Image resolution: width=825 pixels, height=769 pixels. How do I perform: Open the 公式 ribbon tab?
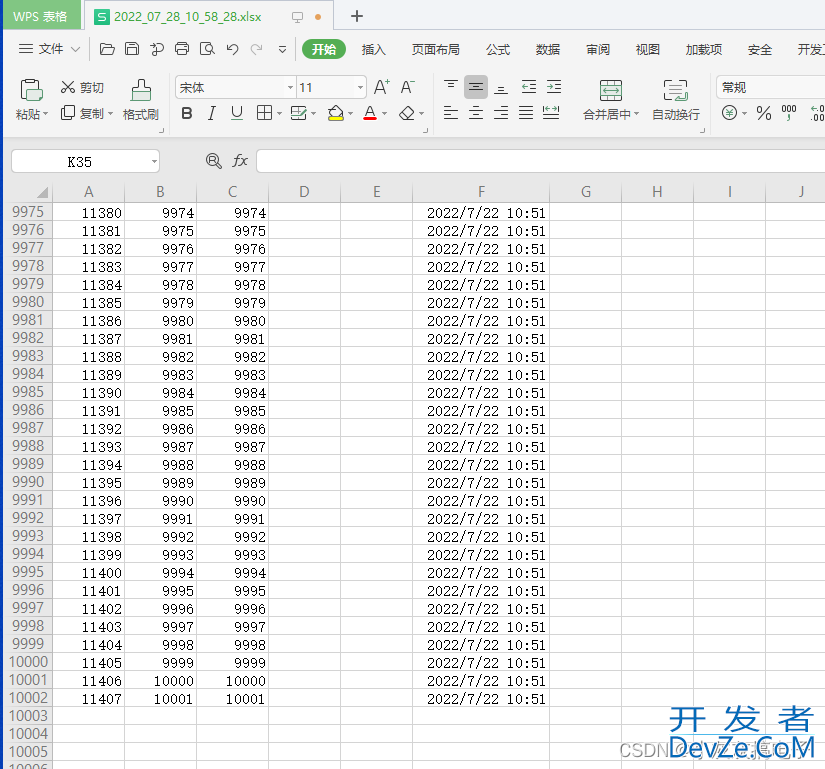[x=497, y=50]
